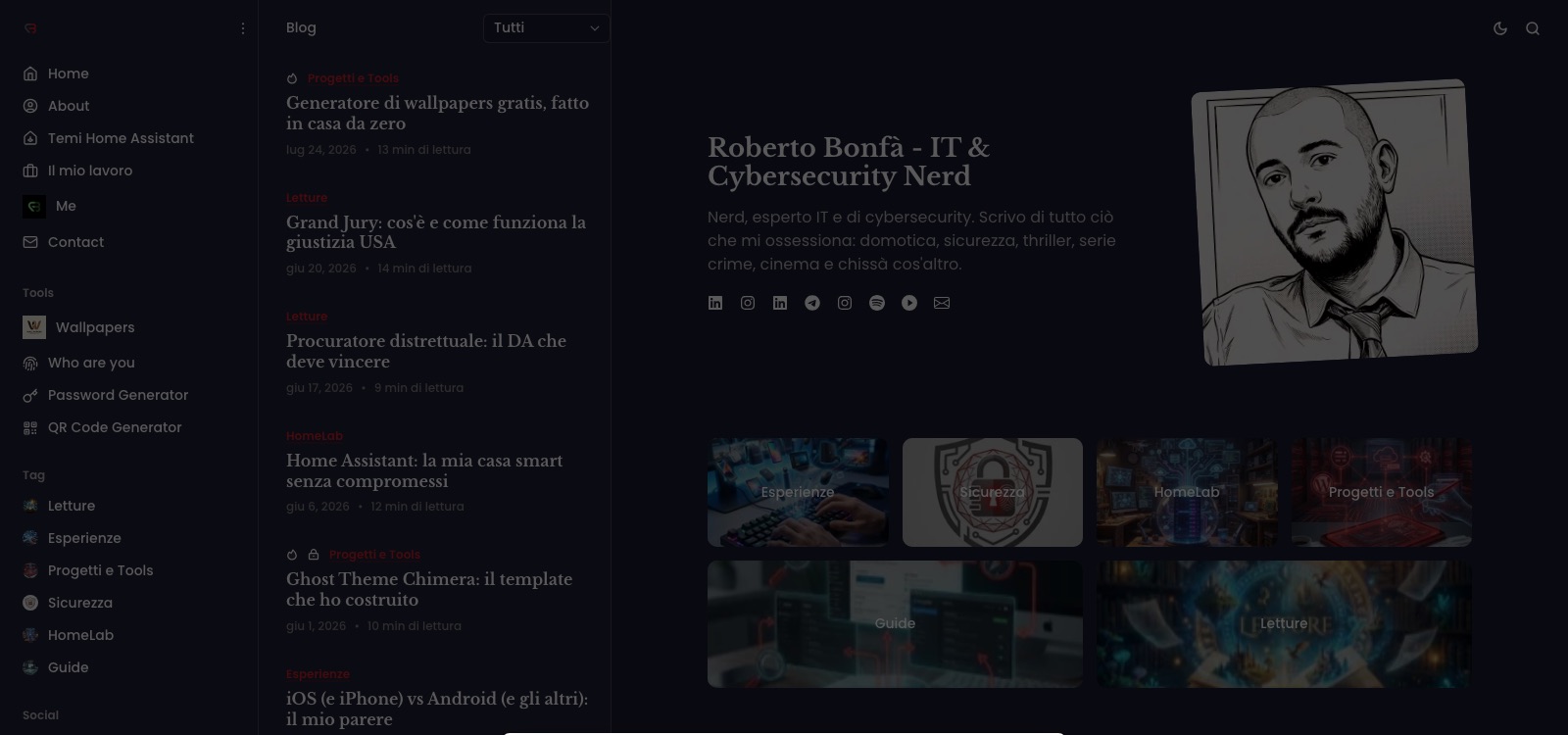Screen dimensions: 1568x735
Task: Open post iOS (e iPhone) vs Android
Action: (x=437, y=709)
